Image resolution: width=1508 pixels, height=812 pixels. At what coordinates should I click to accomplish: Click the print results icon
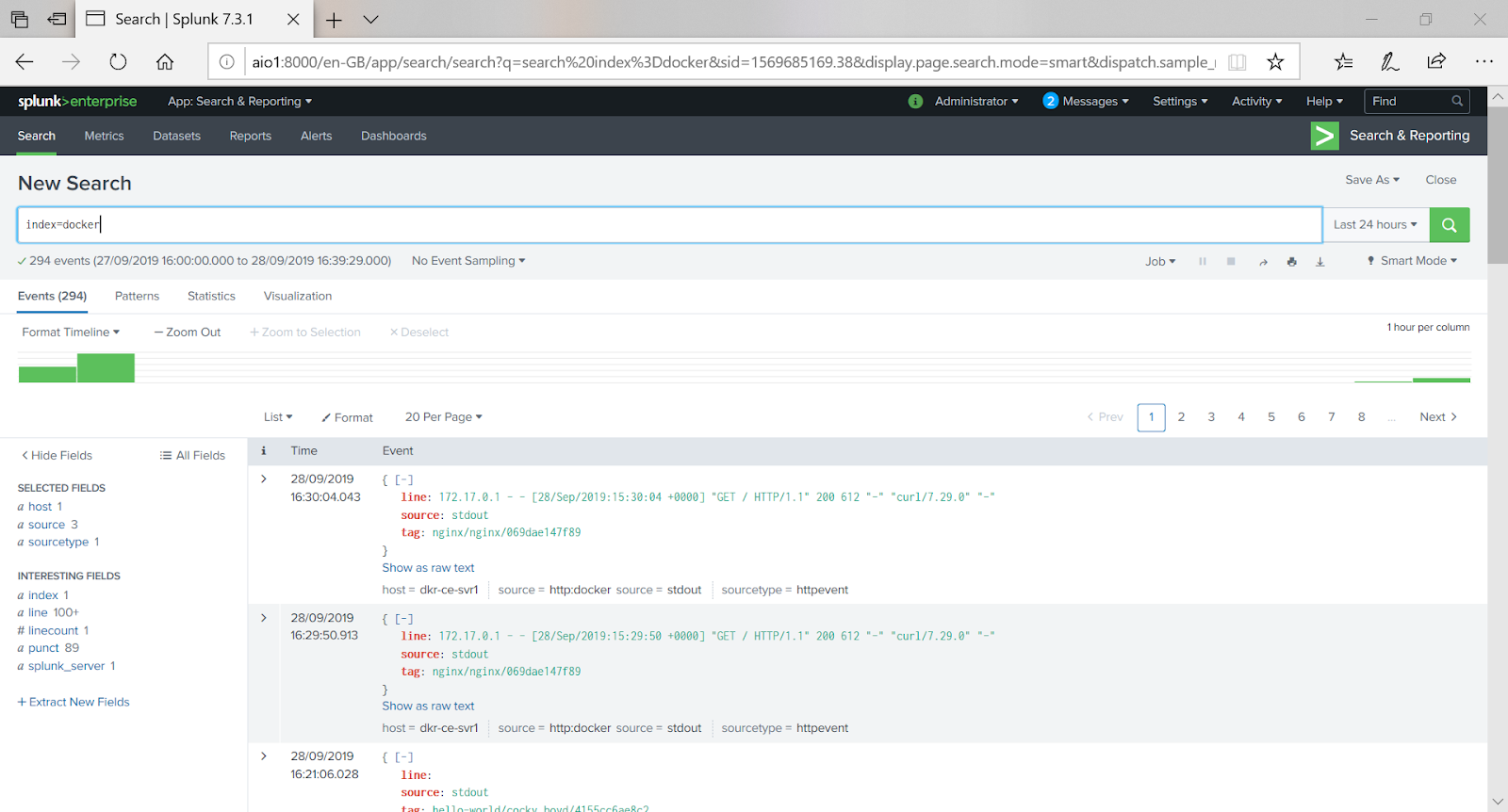1291,262
